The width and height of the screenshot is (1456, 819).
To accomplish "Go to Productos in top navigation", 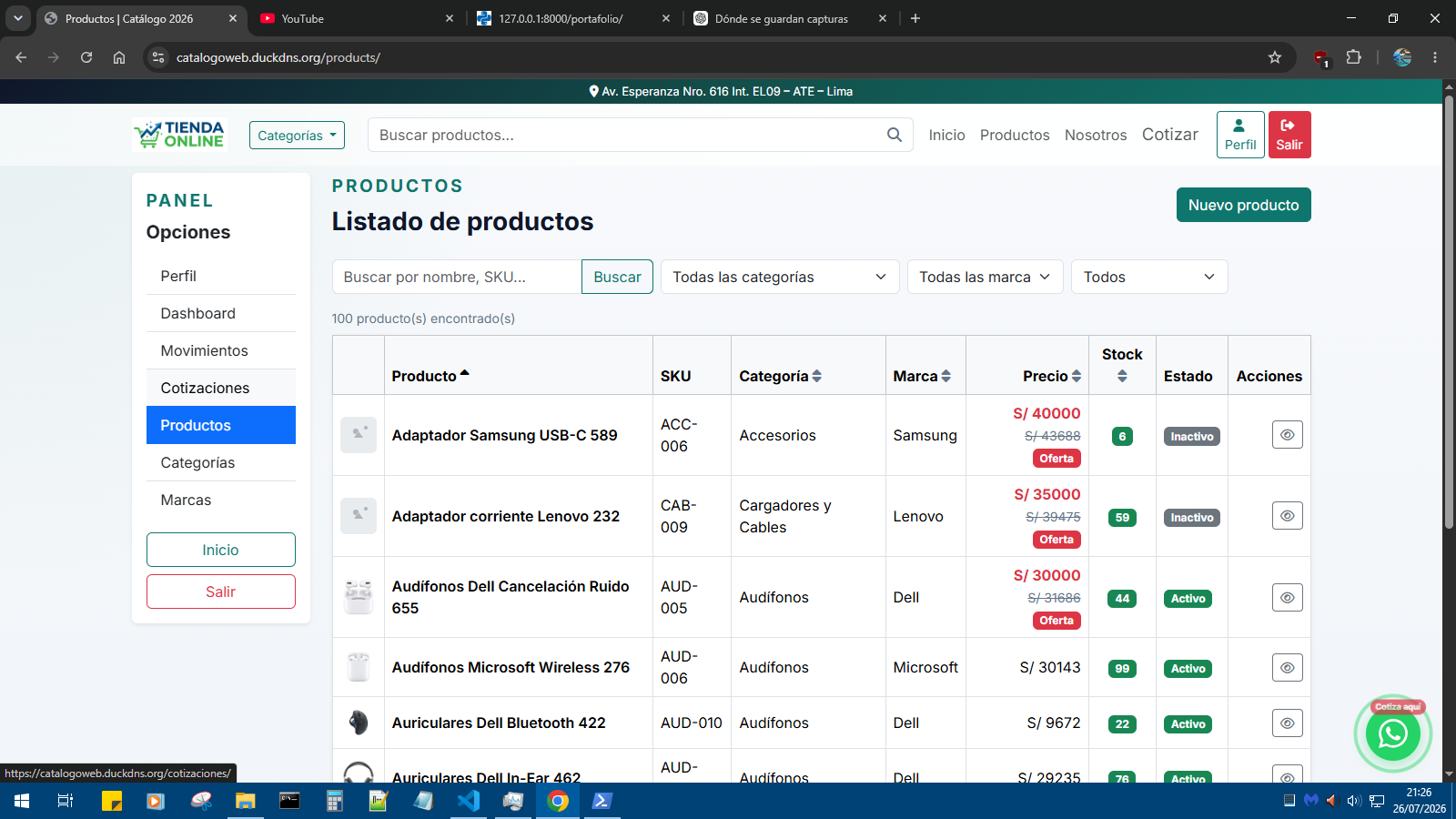I will 1015,135.
